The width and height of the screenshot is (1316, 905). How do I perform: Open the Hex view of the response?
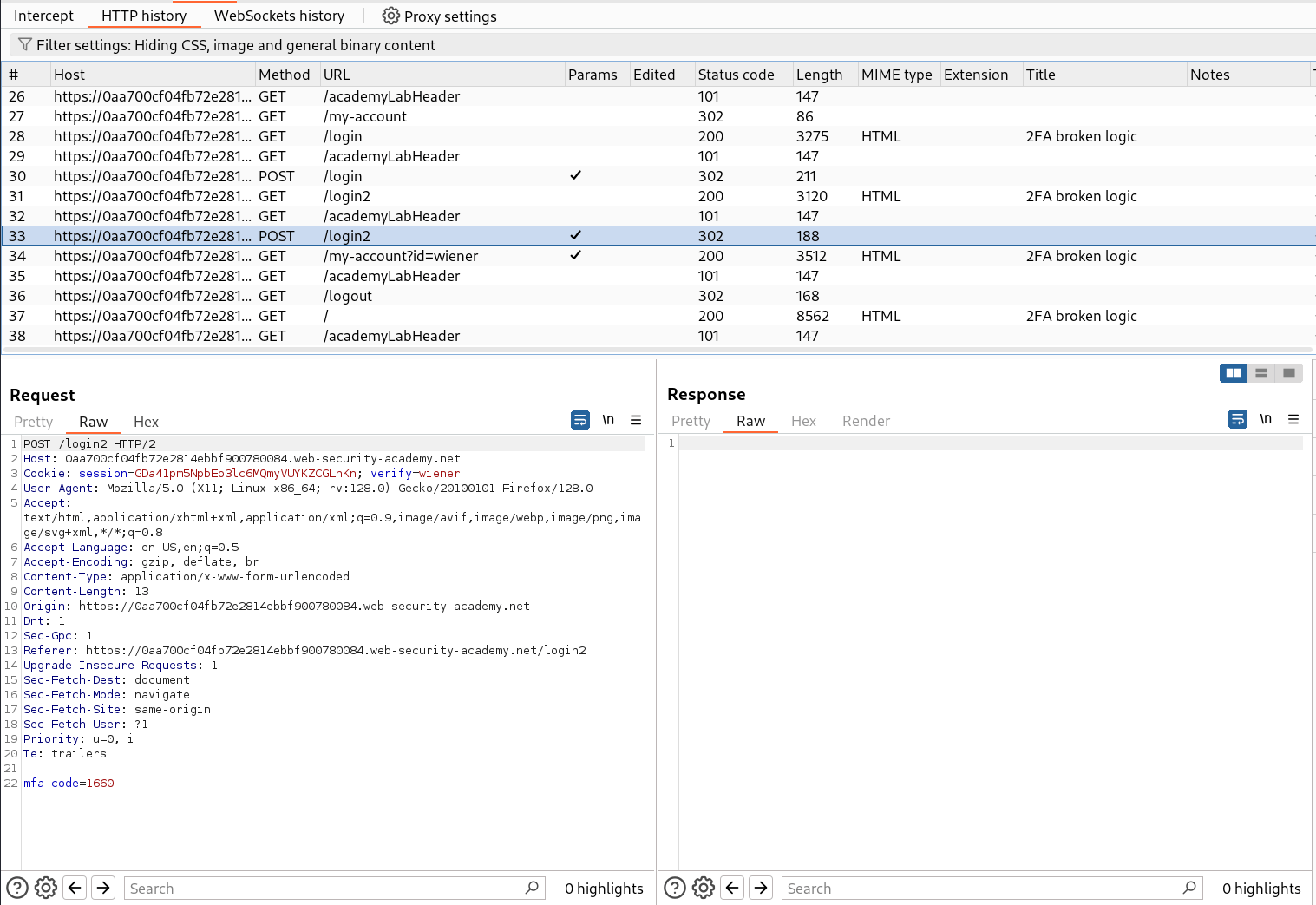pos(803,421)
